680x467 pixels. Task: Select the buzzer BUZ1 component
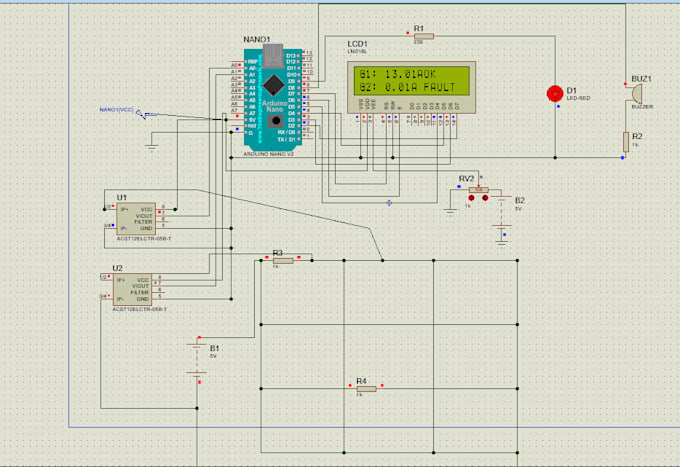pyautogui.click(x=636, y=93)
